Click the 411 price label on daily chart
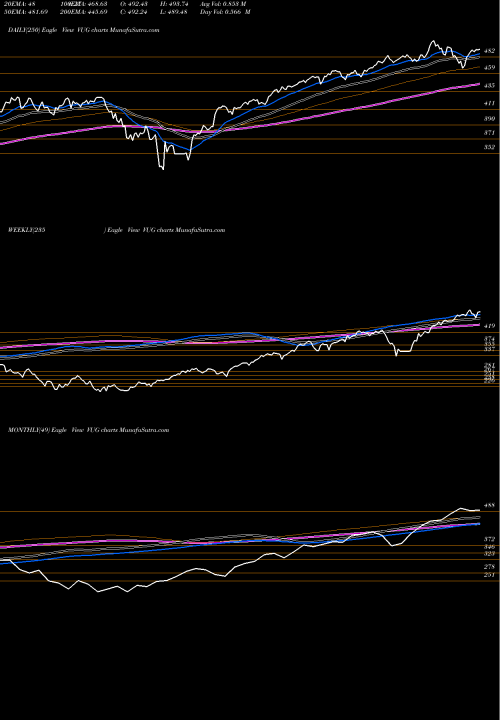 [x=489, y=104]
